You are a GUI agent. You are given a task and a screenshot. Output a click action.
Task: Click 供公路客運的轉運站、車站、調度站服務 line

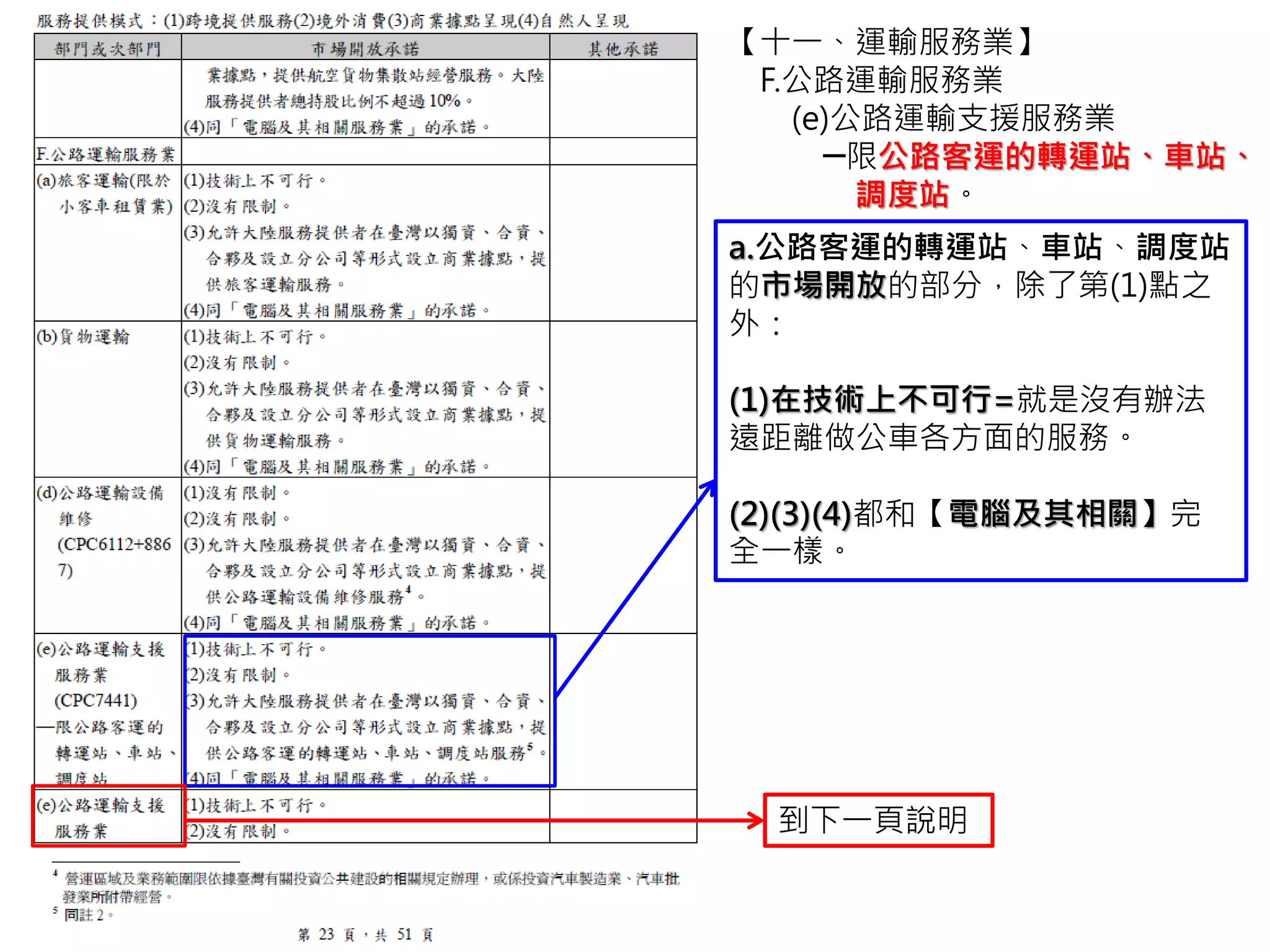[376, 752]
